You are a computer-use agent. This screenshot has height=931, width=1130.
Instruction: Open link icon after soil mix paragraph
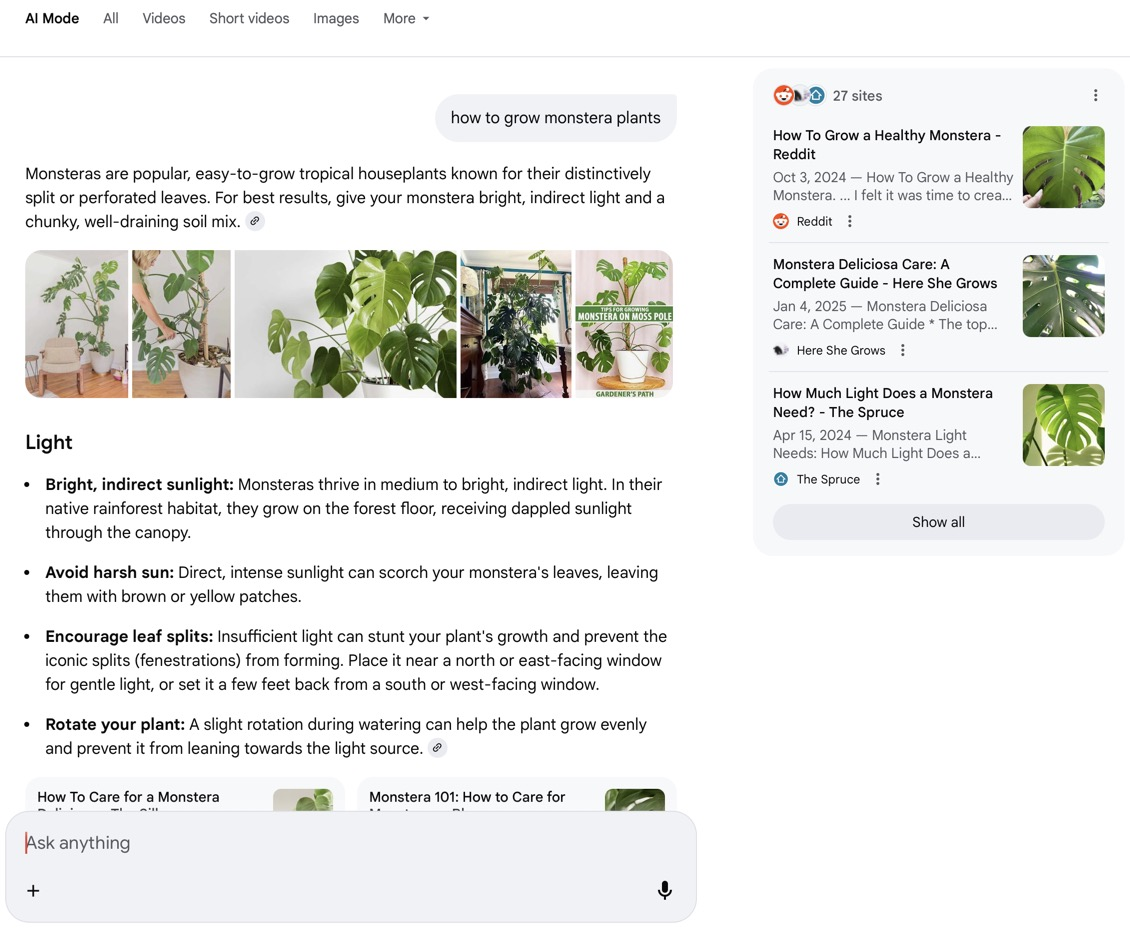(256, 222)
